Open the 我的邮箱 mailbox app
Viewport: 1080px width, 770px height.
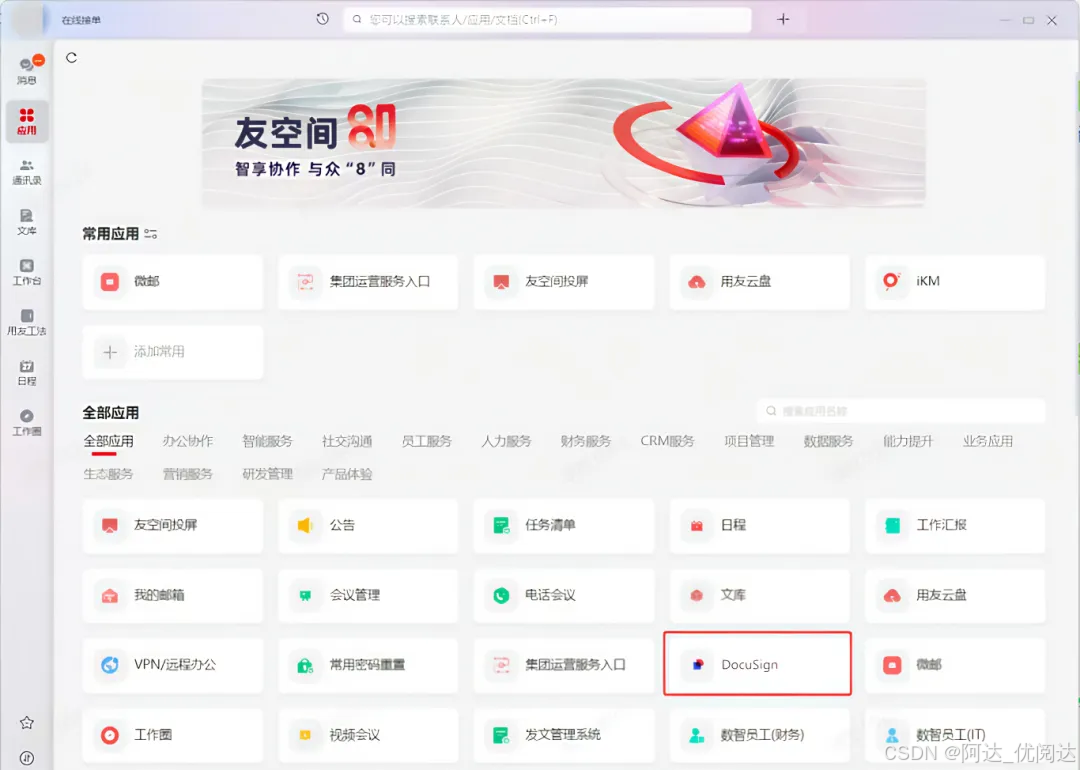(173, 596)
